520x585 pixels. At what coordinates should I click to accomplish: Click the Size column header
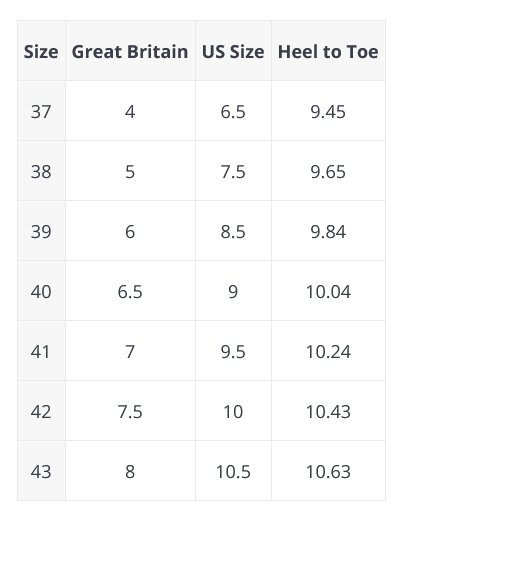[x=41, y=51]
